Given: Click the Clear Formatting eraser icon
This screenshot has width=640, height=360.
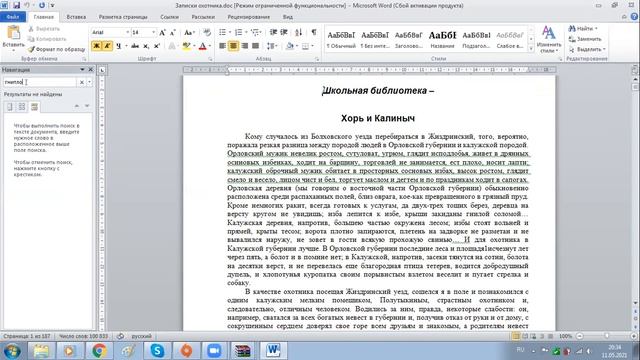Looking at the screenshot, I should (207, 32).
